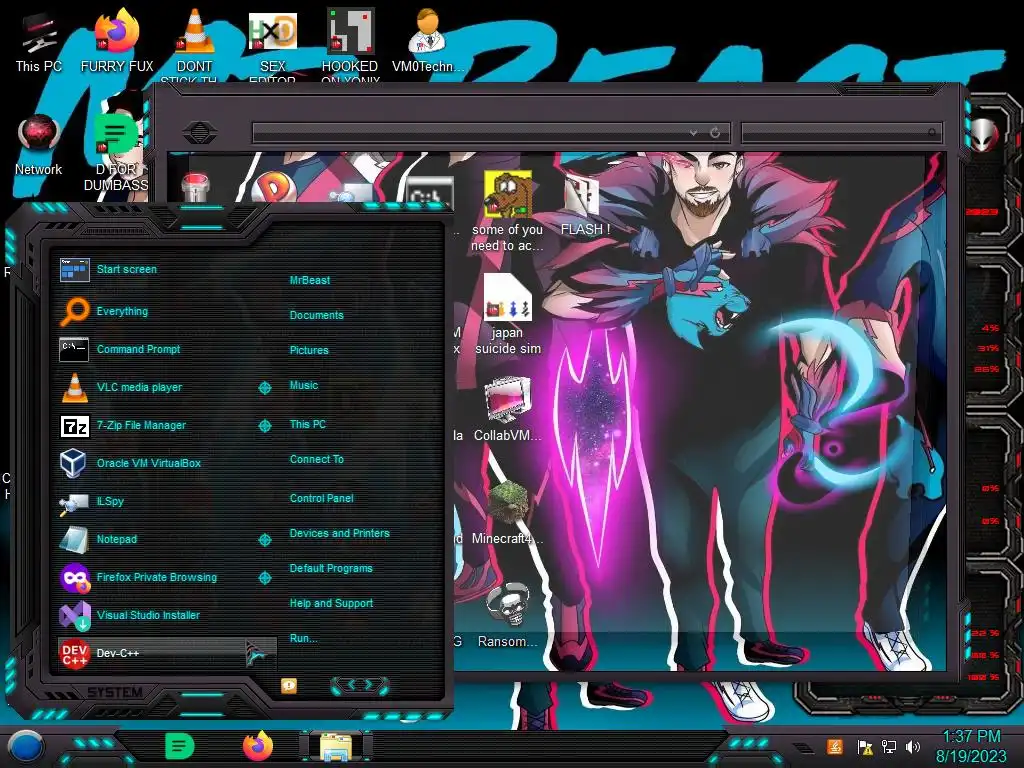
Task: Expand Firefox Private Browsing jump list
Action: tap(264, 577)
